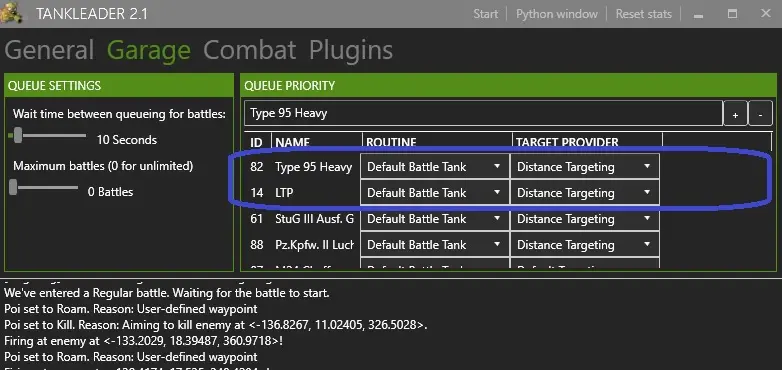This screenshot has height=370, width=782.
Task: Switch to the Garage tab
Action: point(149,50)
